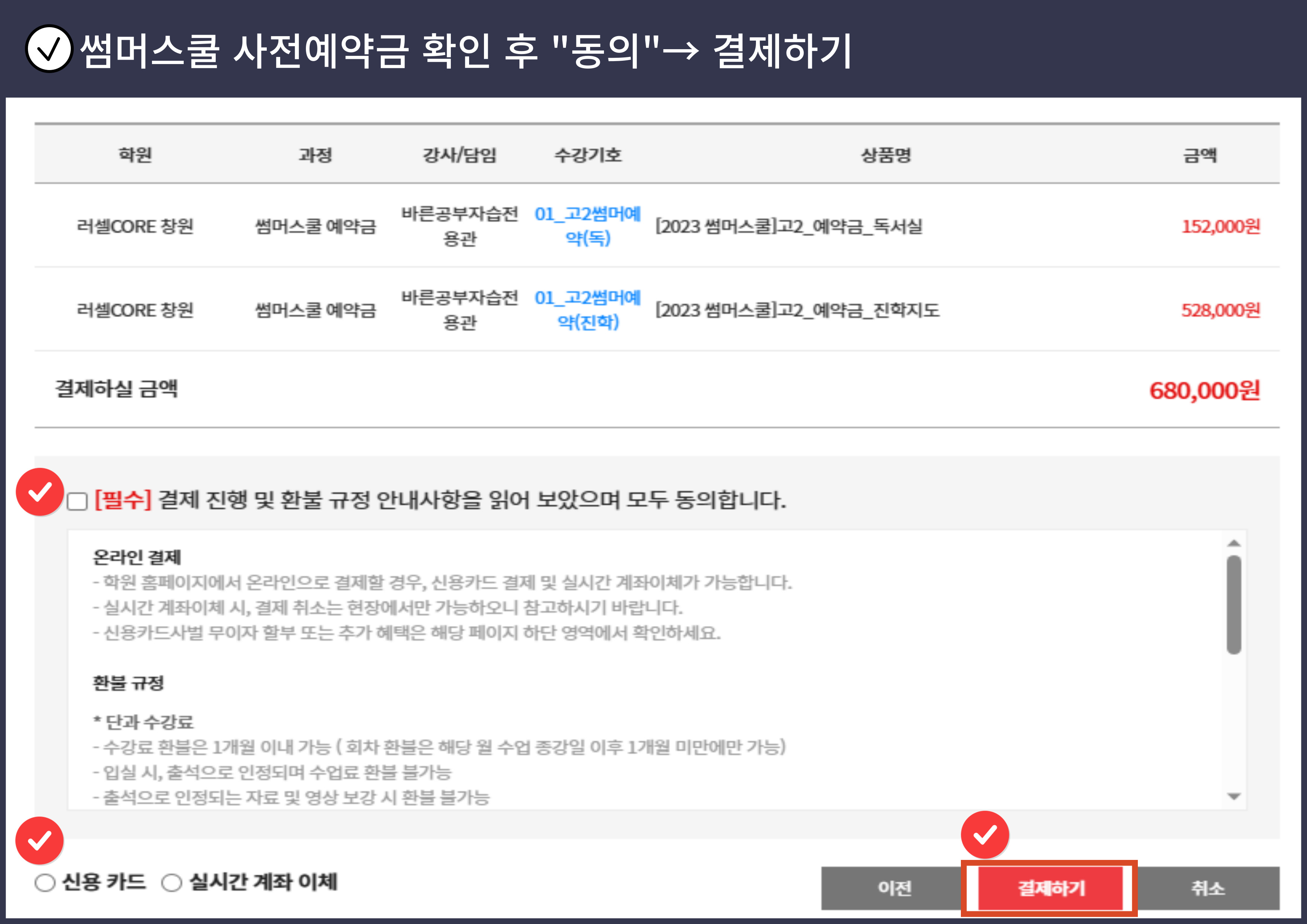Click the 학원 column header
Screen dimensions: 1307x924
click(135, 155)
